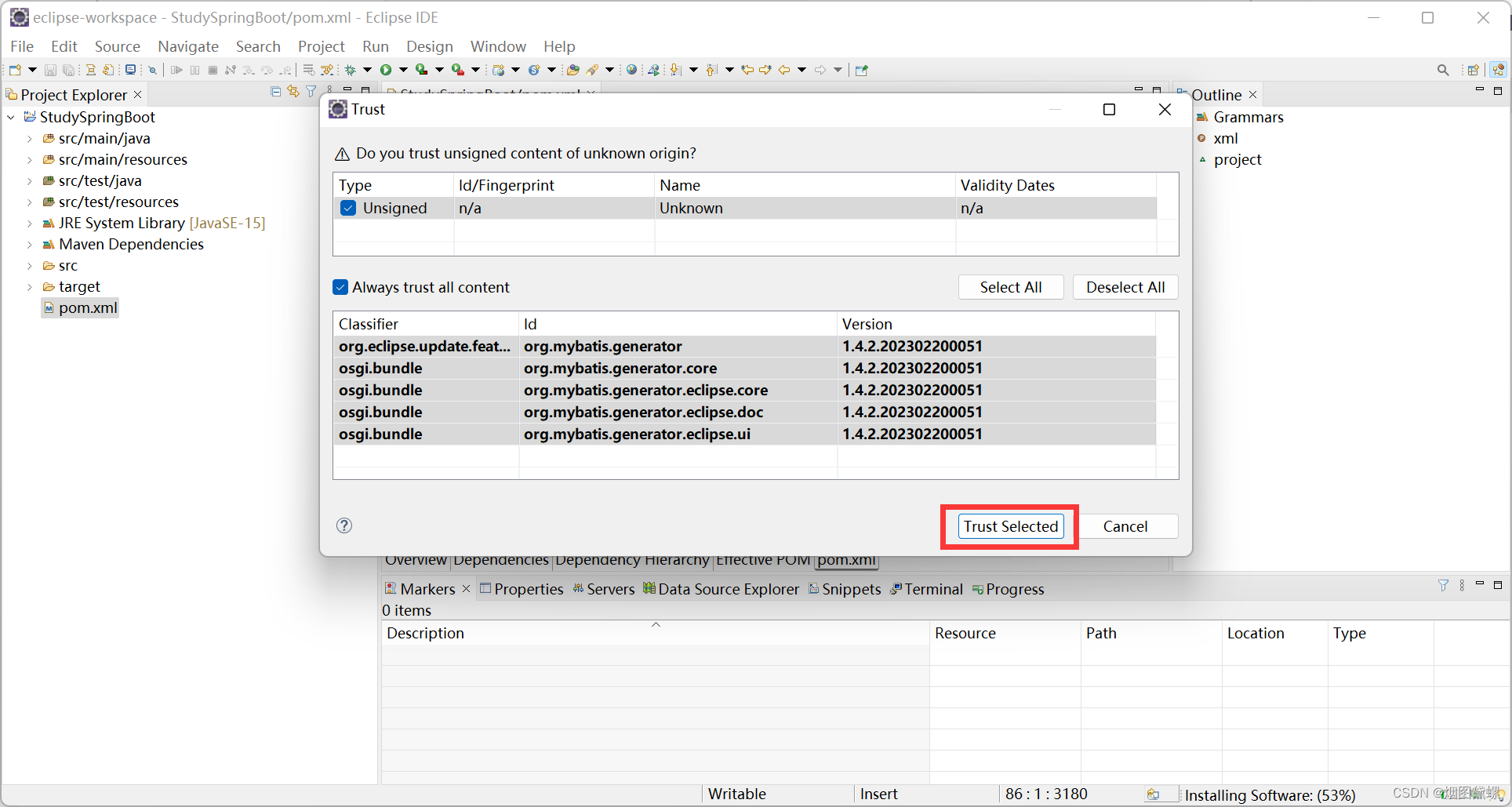Click the Back navigation arrow icon
This screenshot has height=807, width=1512.
[x=784, y=70]
